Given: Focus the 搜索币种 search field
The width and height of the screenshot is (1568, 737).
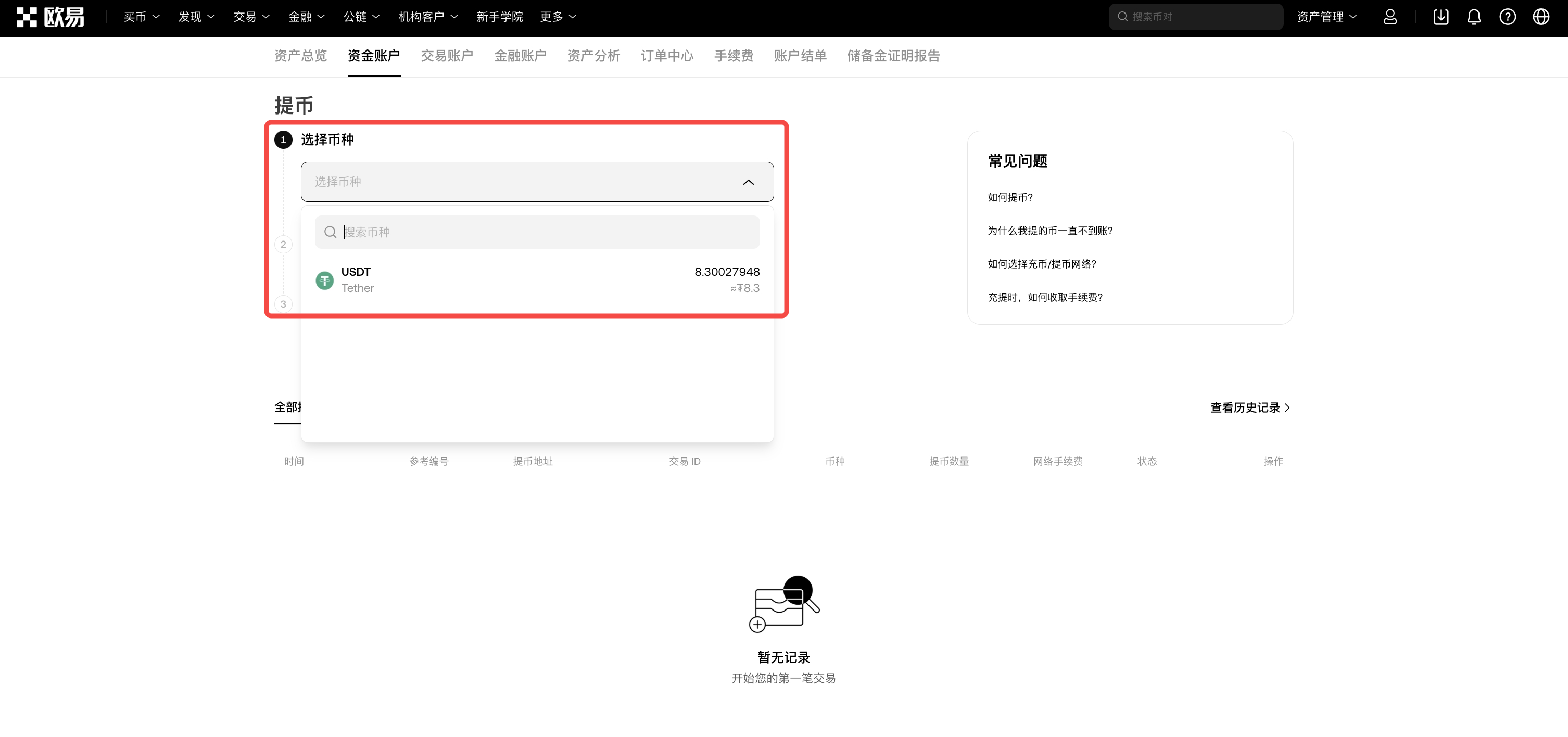Looking at the screenshot, I should tap(537, 232).
